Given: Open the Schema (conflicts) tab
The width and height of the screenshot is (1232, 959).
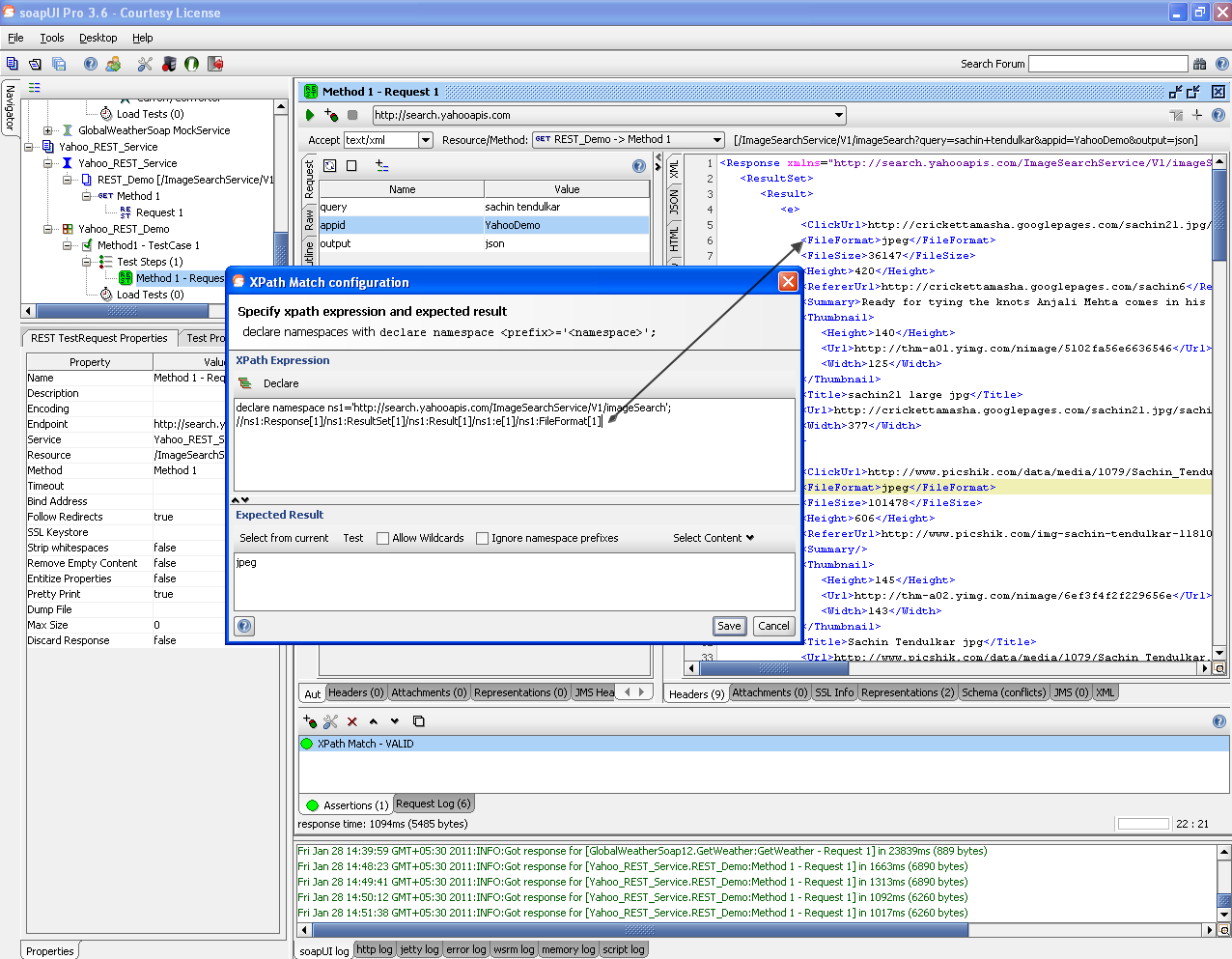Looking at the screenshot, I should coord(1003,692).
